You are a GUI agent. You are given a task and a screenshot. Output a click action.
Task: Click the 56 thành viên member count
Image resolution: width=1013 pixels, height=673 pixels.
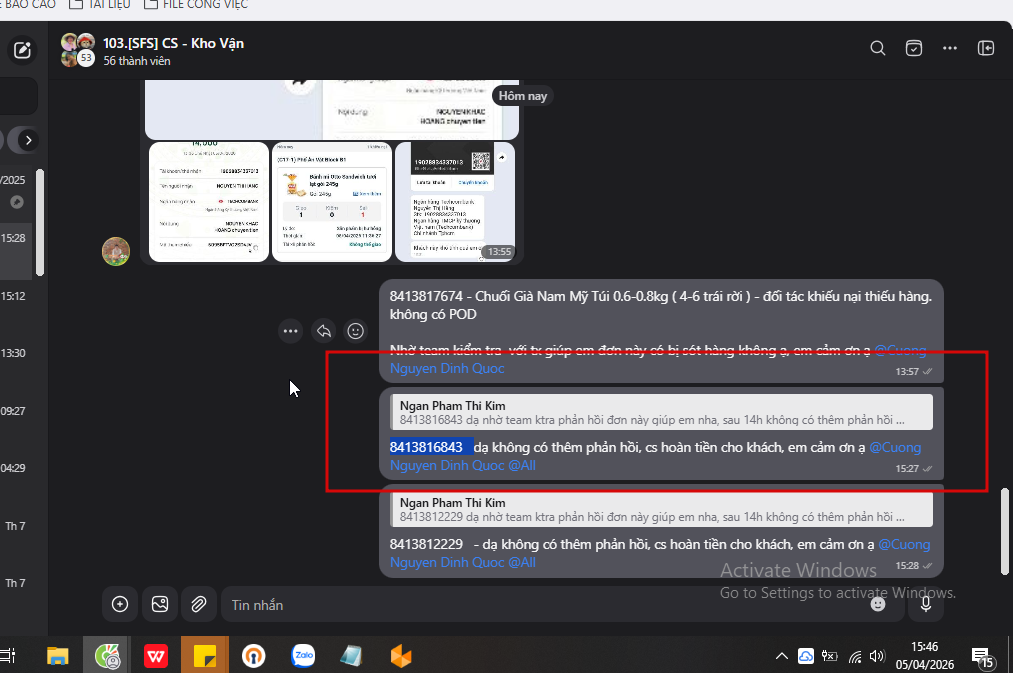pyautogui.click(x=137, y=61)
